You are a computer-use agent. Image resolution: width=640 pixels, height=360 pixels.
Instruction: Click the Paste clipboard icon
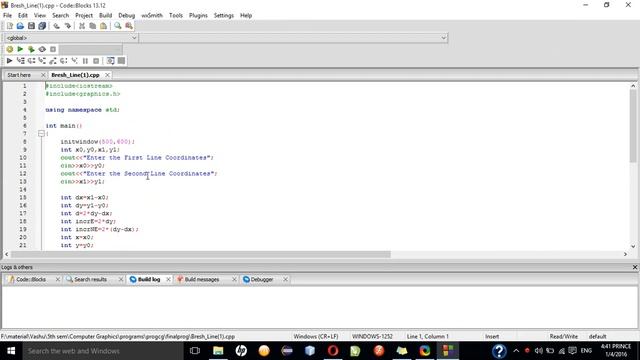click(103, 26)
